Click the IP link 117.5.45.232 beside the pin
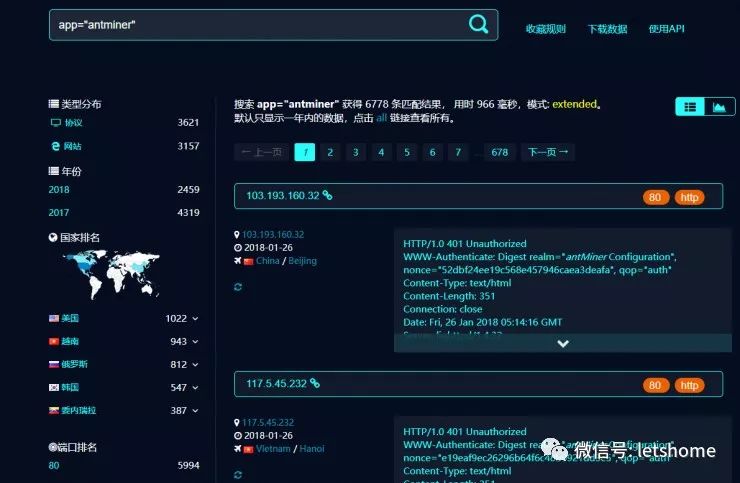This screenshot has width=740, height=483. [268, 423]
